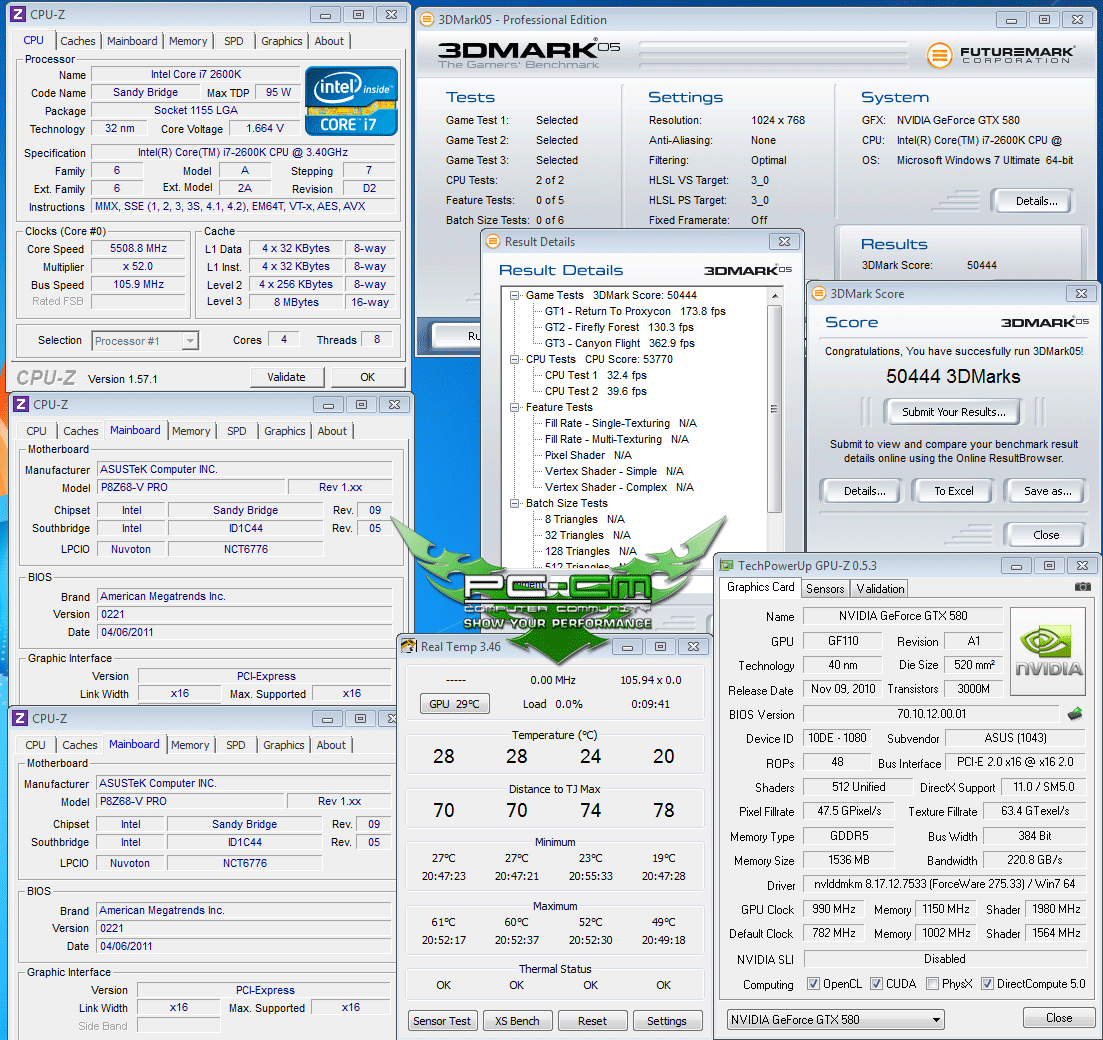The height and width of the screenshot is (1040, 1103).
Task: Click OK in the top CPU-Z window
Action: point(368,377)
